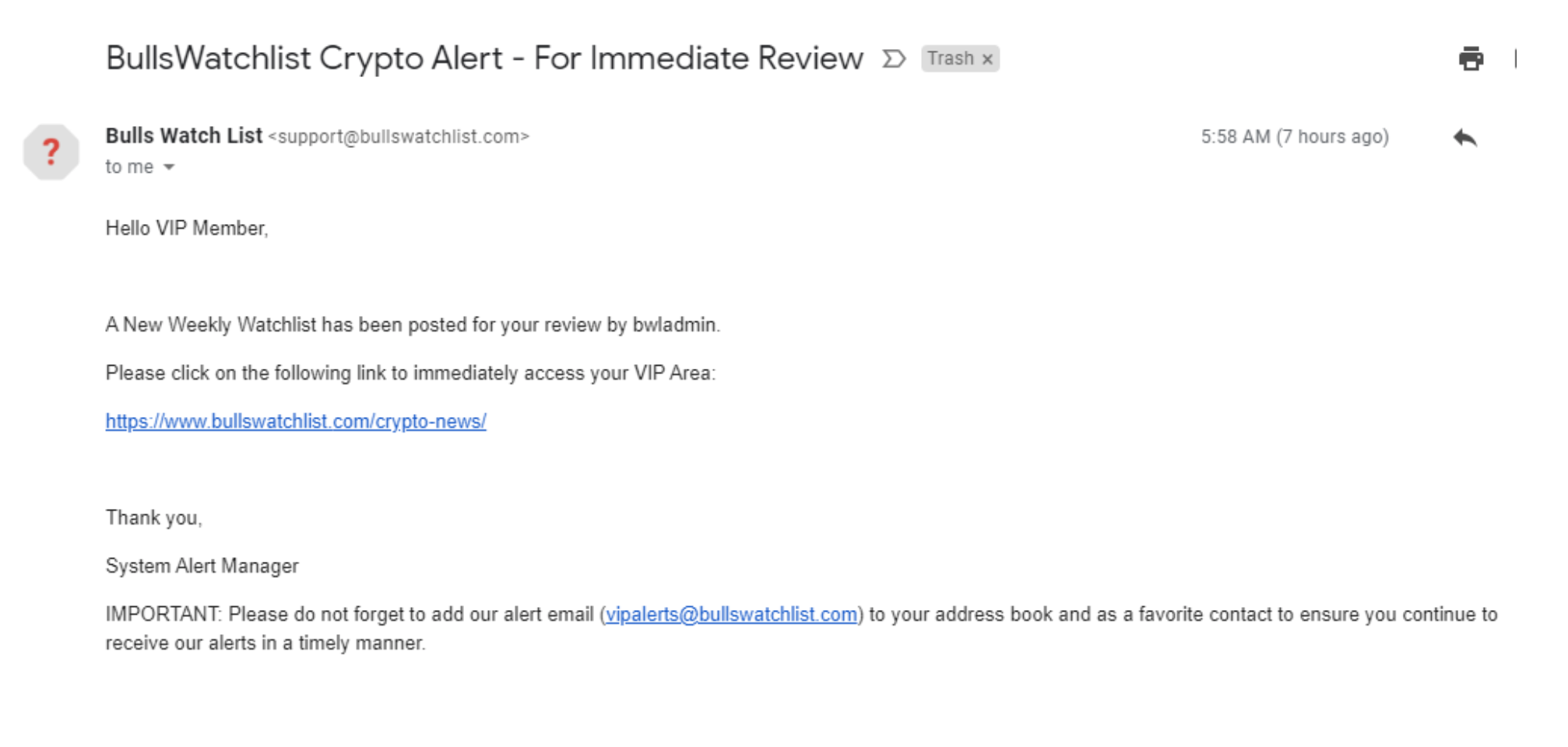Click the "A New Weekly Watchlist" sentence
Viewport: 1568px width, 747px height.
[x=413, y=324]
